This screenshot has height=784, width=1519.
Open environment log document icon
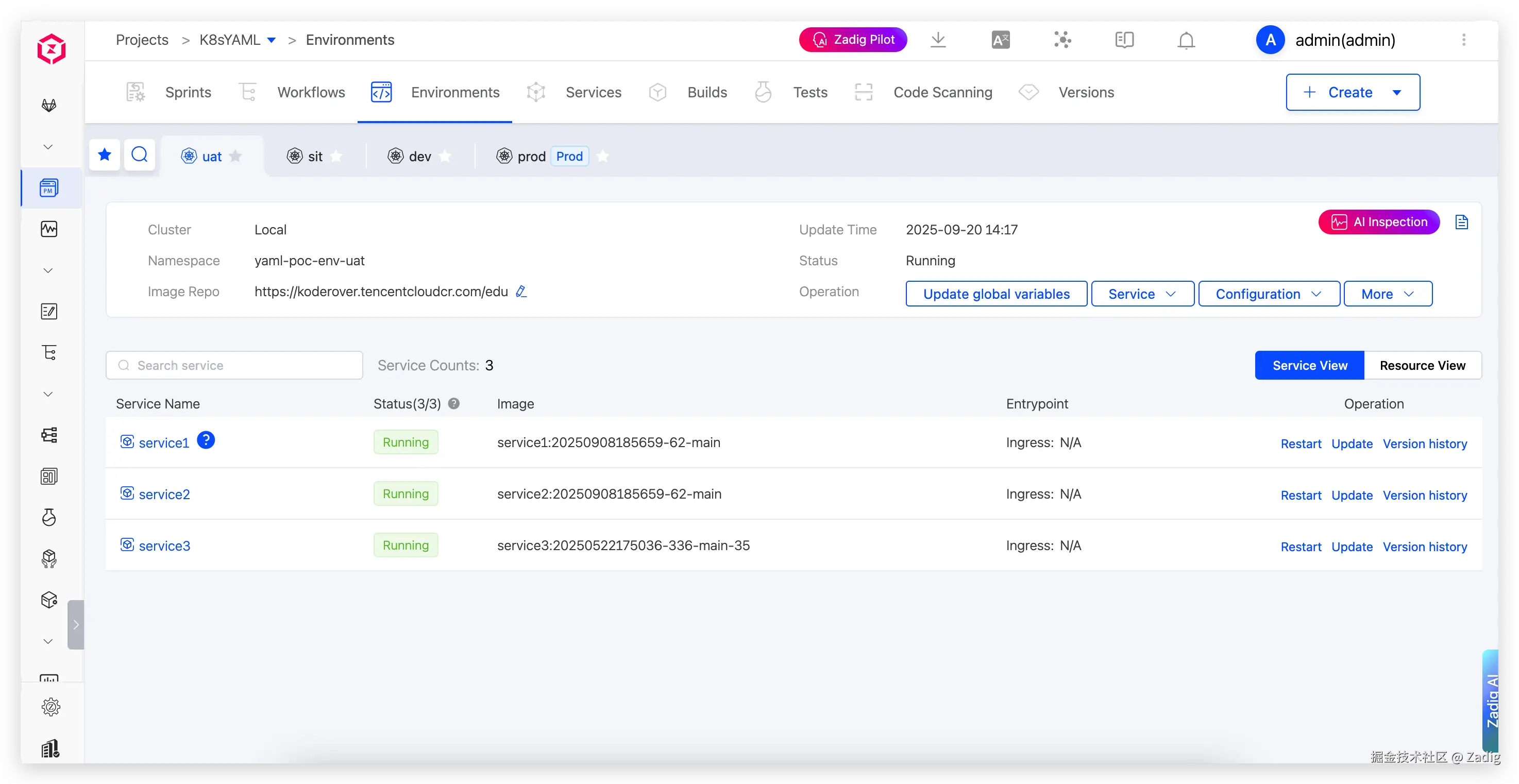(1461, 222)
